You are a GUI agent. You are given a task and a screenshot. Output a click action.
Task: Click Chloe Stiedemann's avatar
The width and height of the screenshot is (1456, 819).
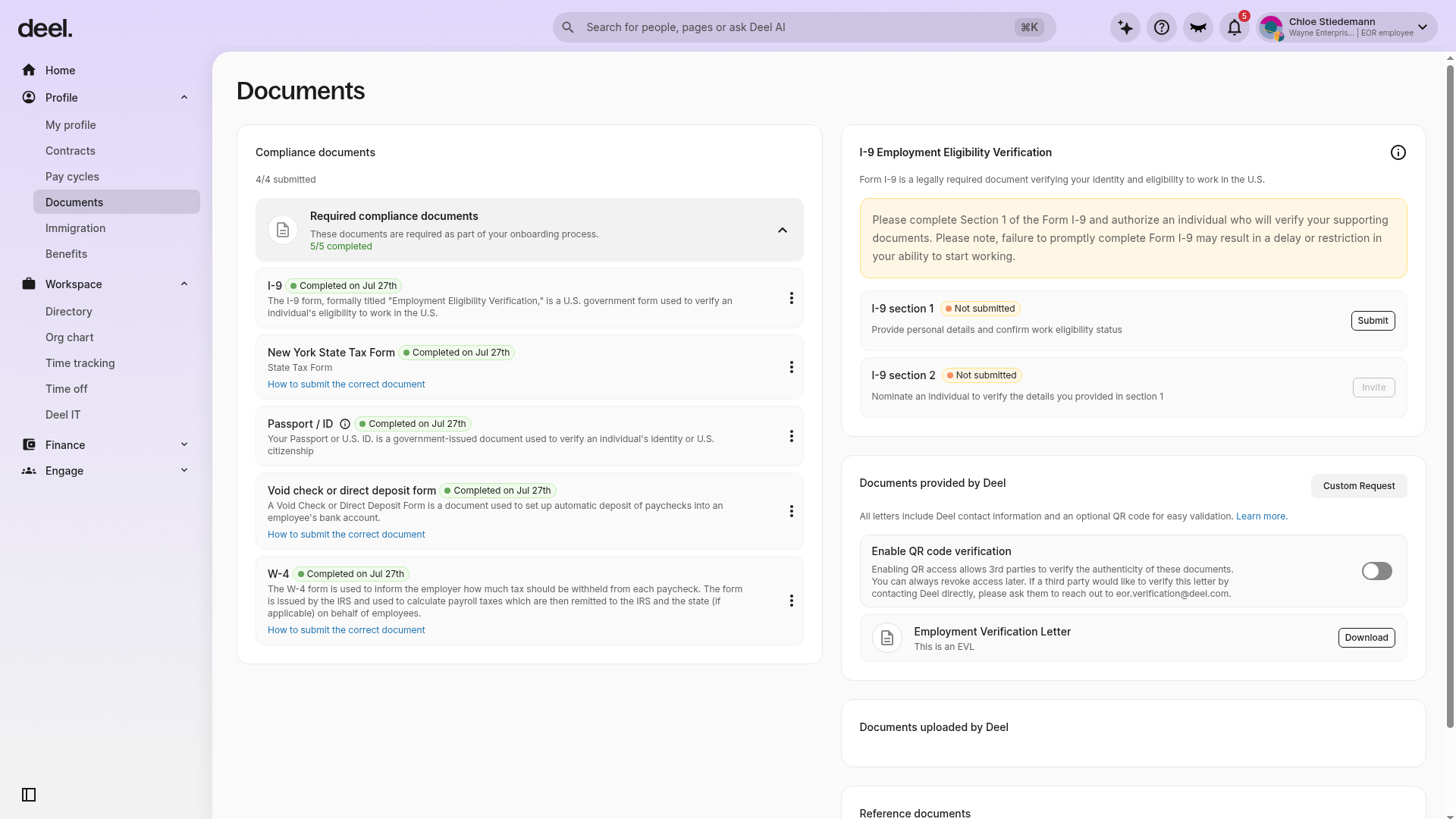pyautogui.click(x=1272, y=27)
